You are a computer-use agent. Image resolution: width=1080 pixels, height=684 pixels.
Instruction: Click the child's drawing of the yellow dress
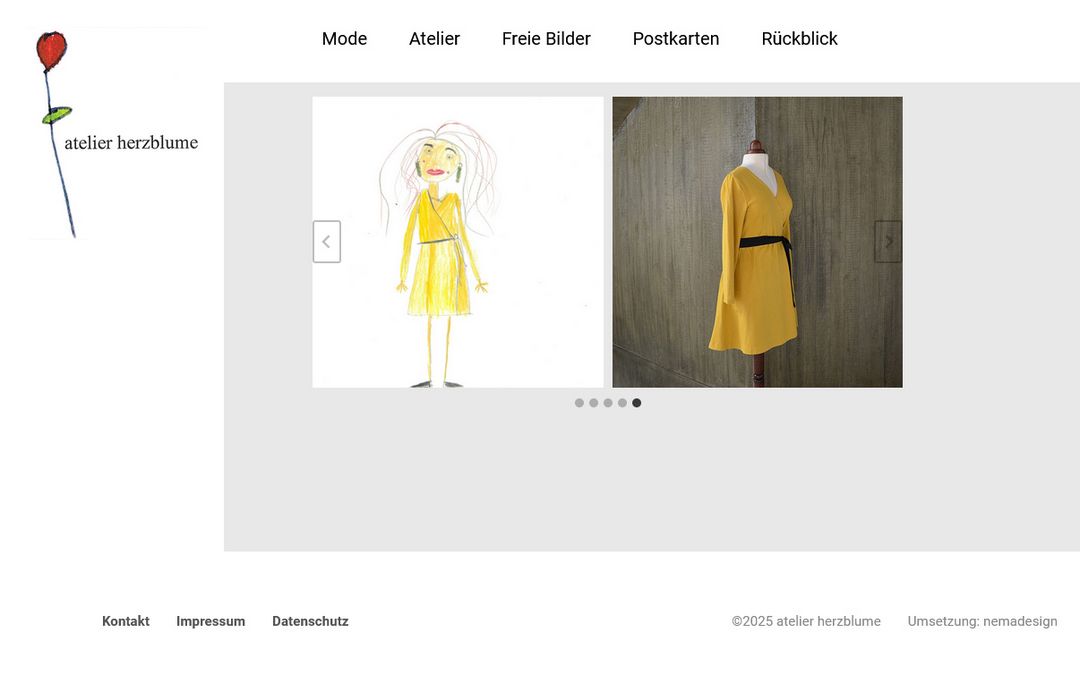[458, 241]
